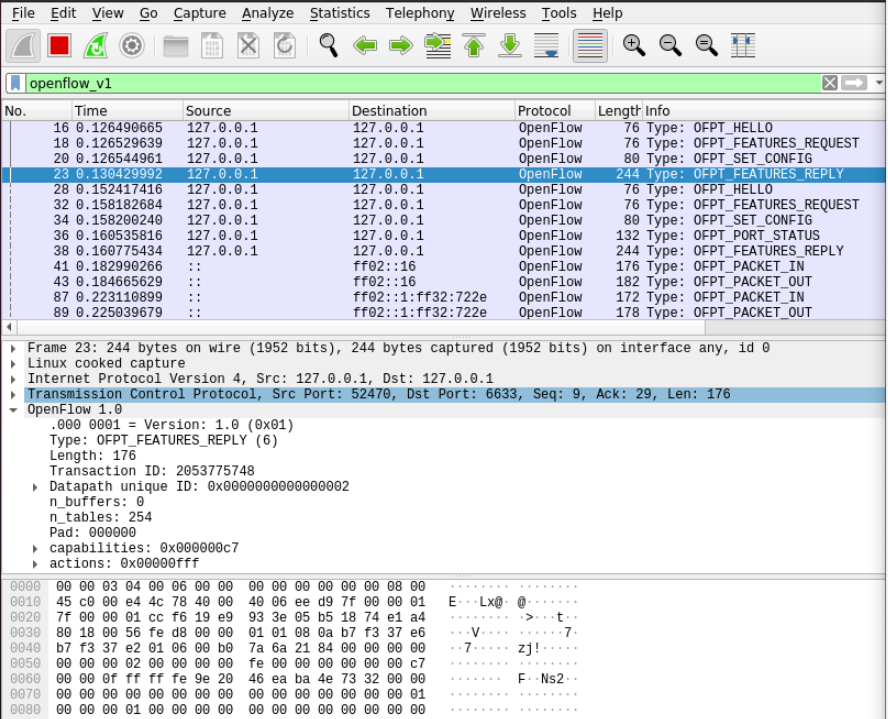Select packet 89 OFPT_PACKET_OUT row

click(444, 313)
